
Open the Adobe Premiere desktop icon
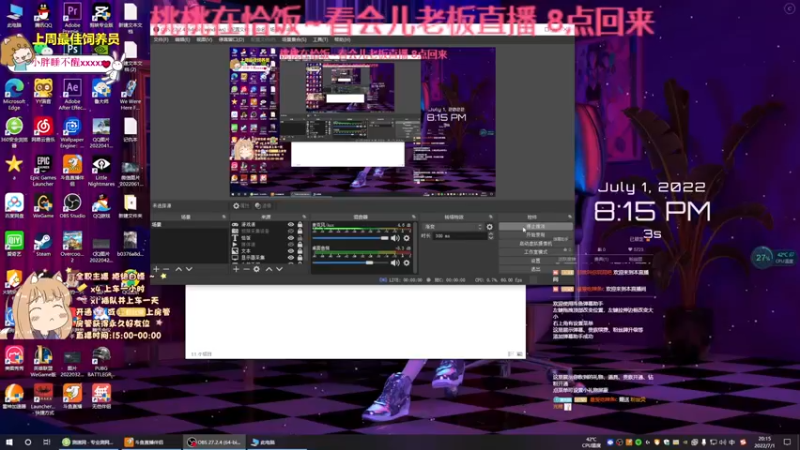[x=72, y=15]
